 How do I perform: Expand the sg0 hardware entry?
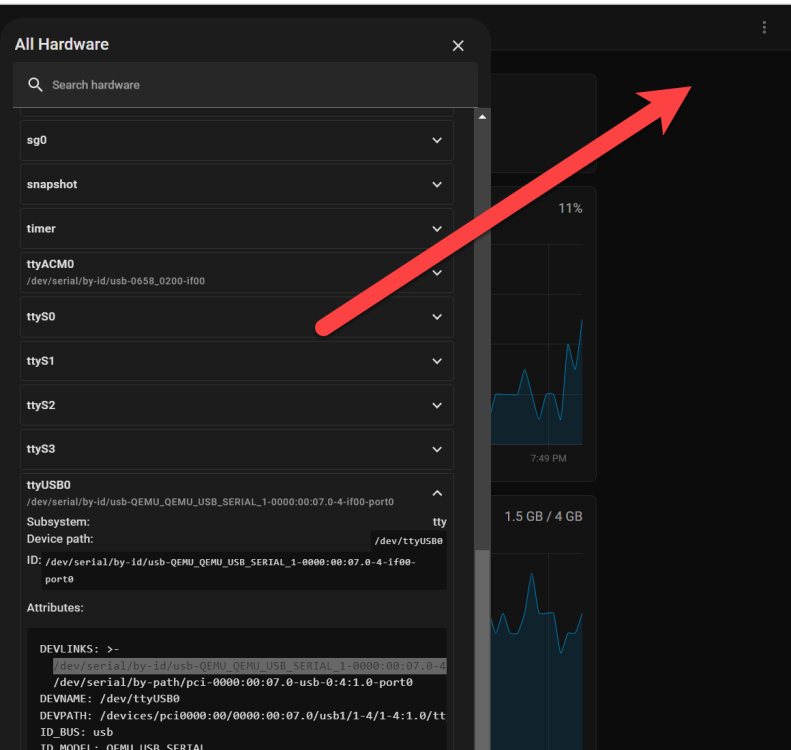pos(237,140)
